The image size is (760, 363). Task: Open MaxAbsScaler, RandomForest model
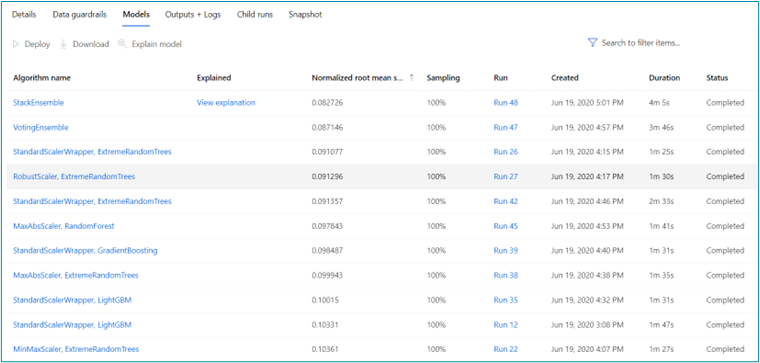click(64, 226)
